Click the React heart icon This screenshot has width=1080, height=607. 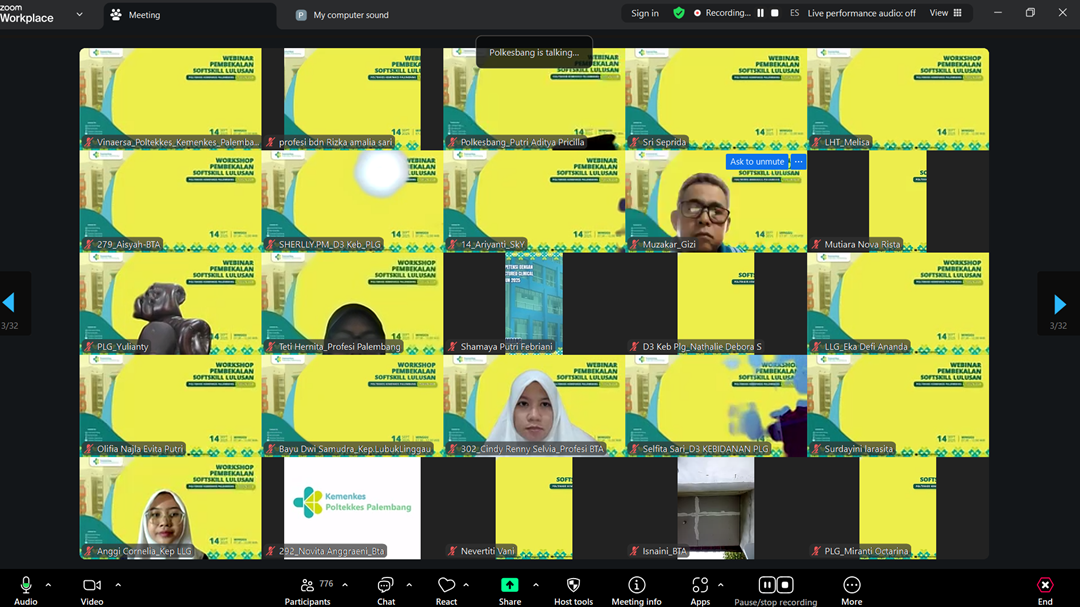click(446, 585)
